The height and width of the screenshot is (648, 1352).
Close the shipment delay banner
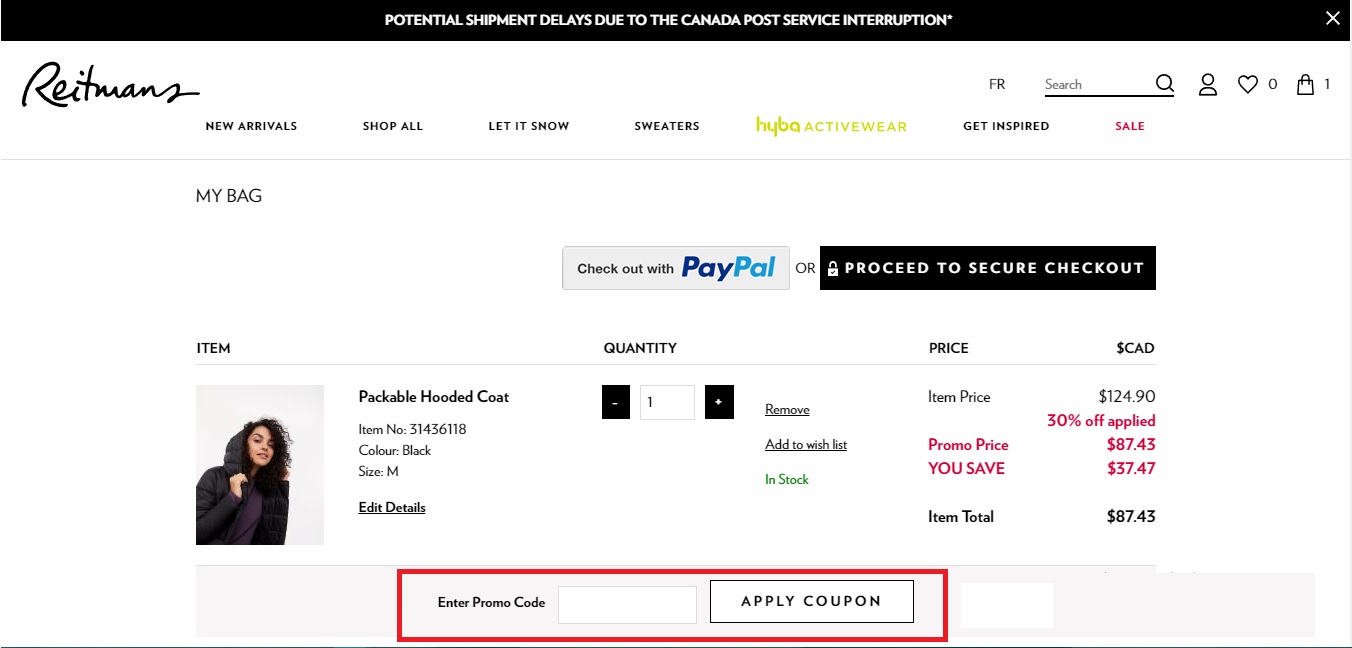point(1332,19)
